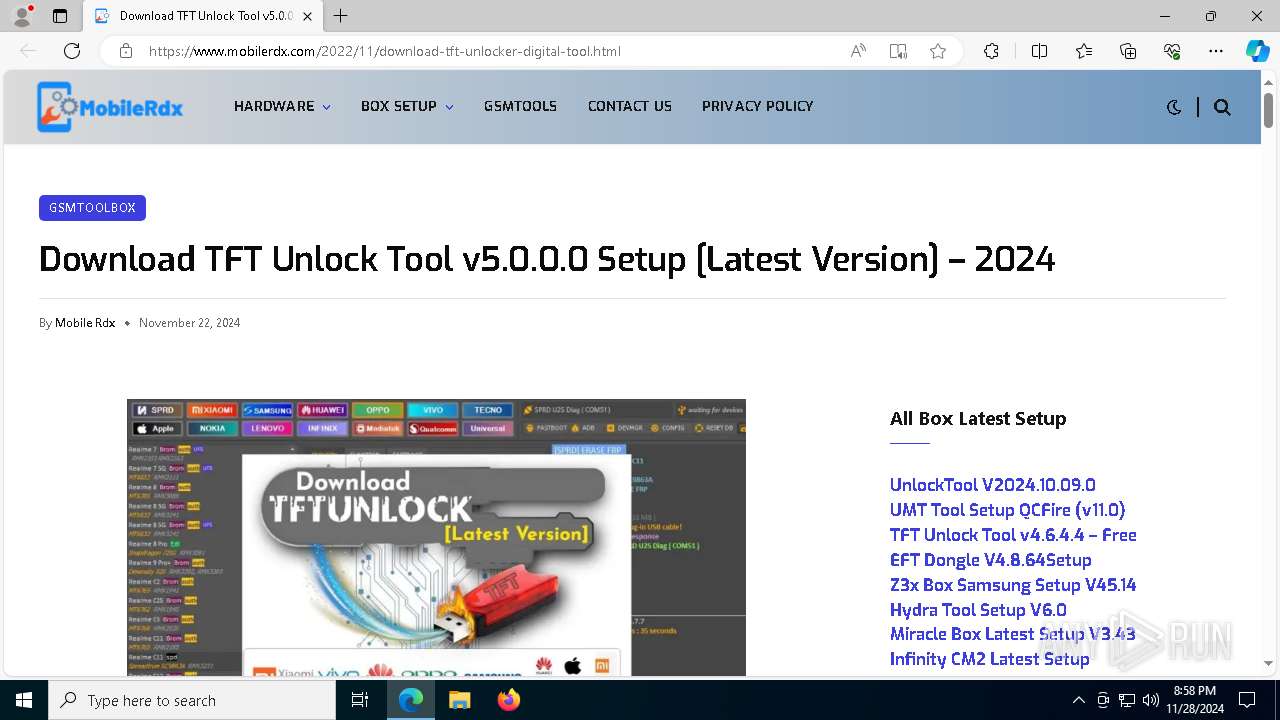Screen dimensions: 1280x720
Task: Open the PRIVACY POLICY page
Action: [757, 106]
